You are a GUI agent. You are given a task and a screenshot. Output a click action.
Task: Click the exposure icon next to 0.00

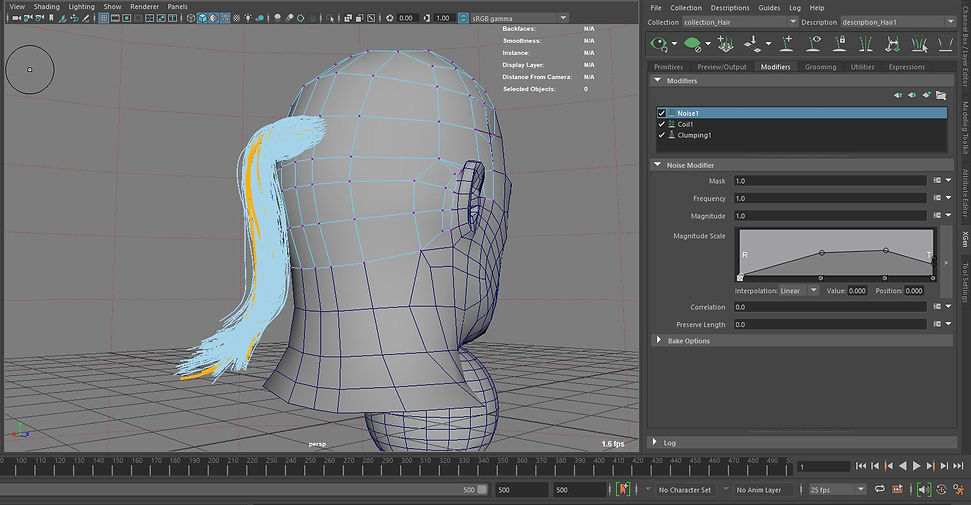tap(390, 18)
